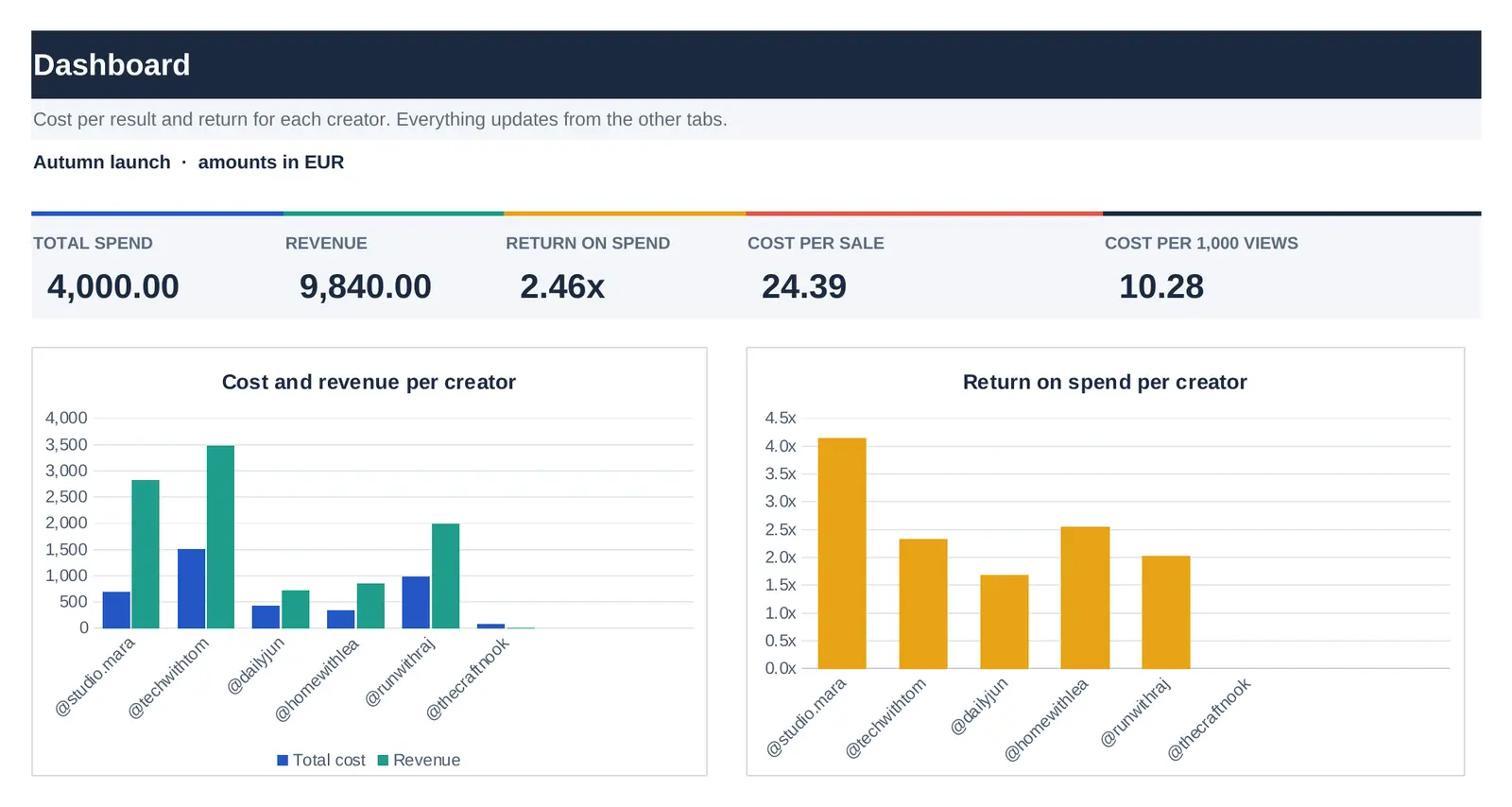Click @thecraftnook's small blue cost bar

tap(491, 627)
